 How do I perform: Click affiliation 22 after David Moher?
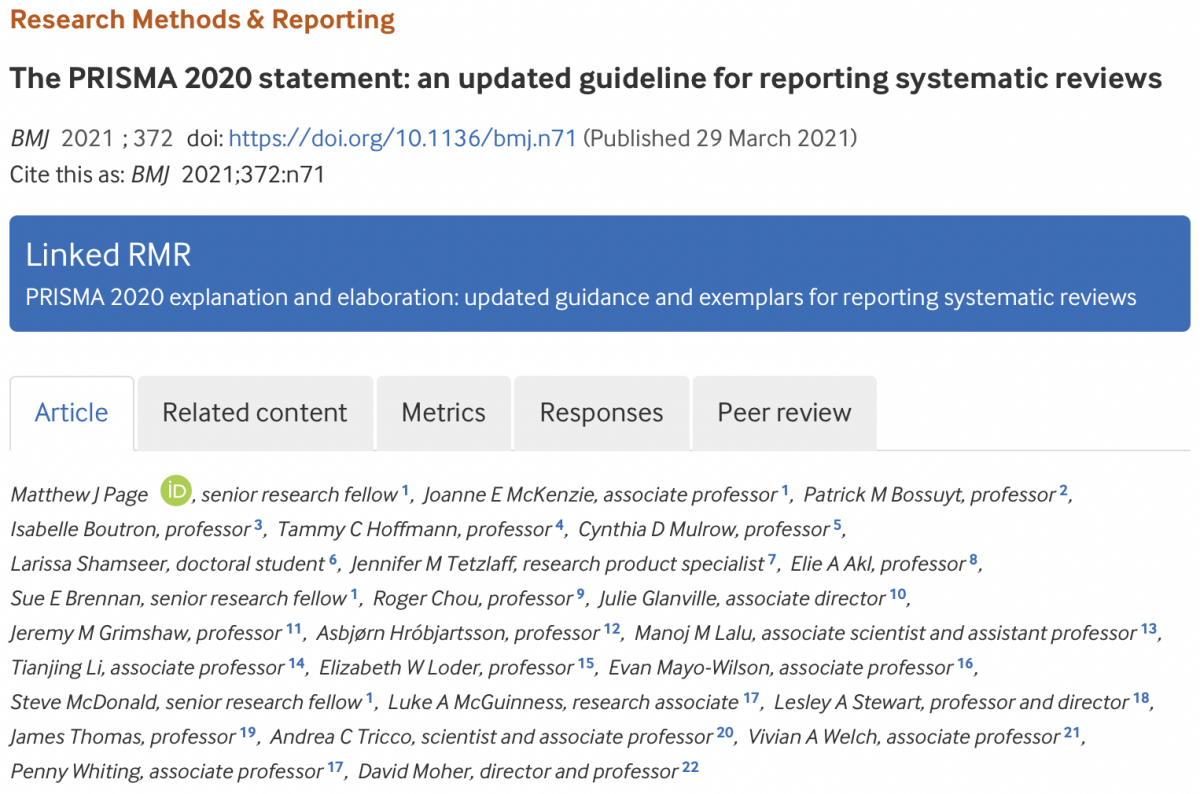point(690,767)
